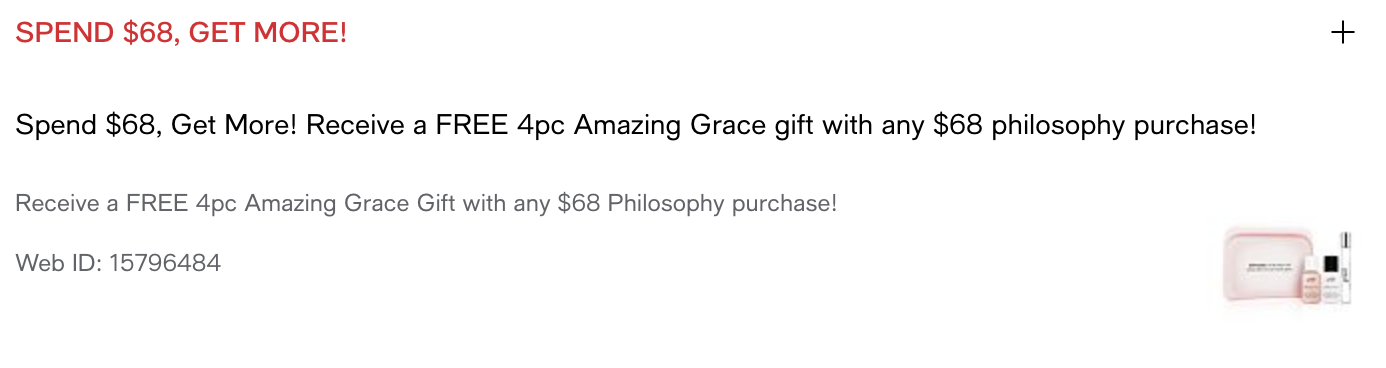The height and width of the screenshot is (368, 1386).
Task: Click 'Philosophy purchase!' in the gray description
Action: pos(722,204)
